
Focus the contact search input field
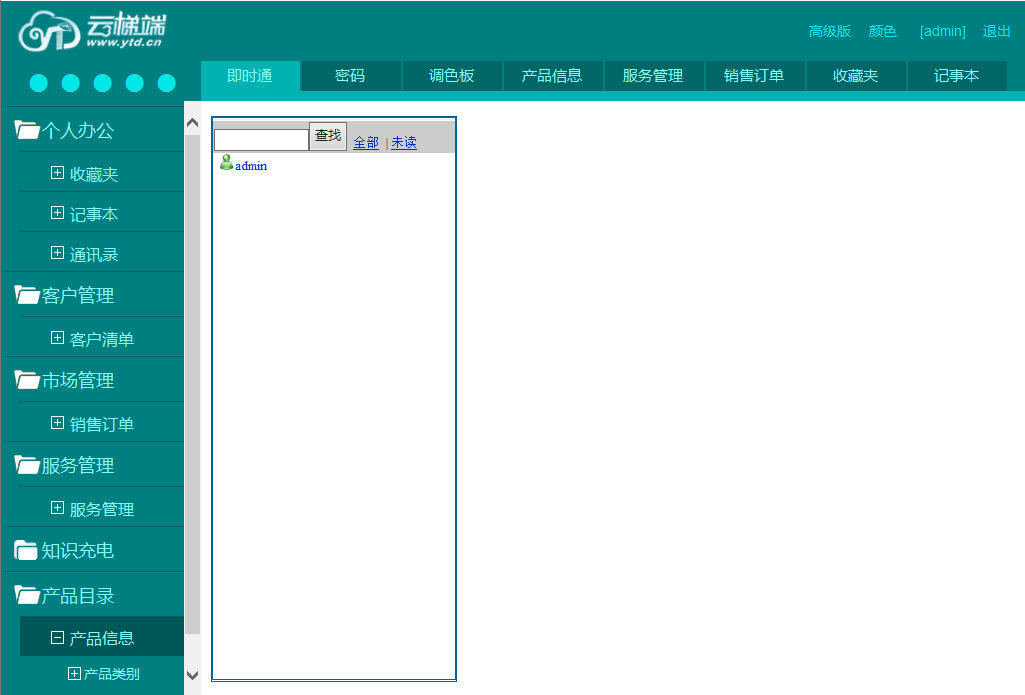(x=261, y=139)
